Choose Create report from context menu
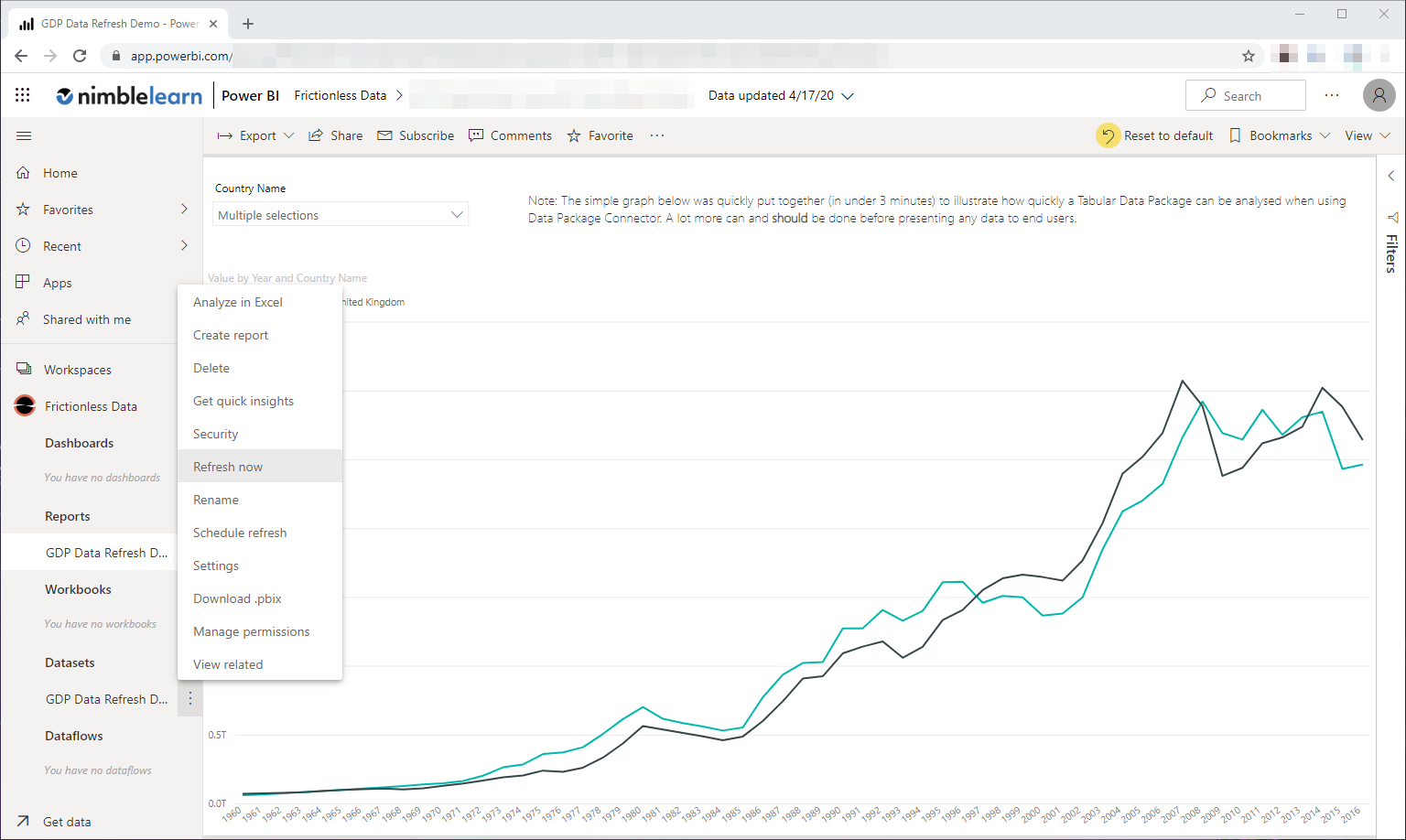 point(260,335)
